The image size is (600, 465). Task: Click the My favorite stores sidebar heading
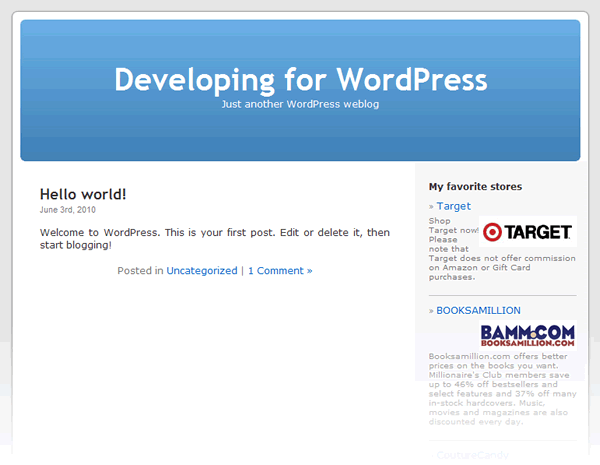pyautogui.click(x=475, y=186)
